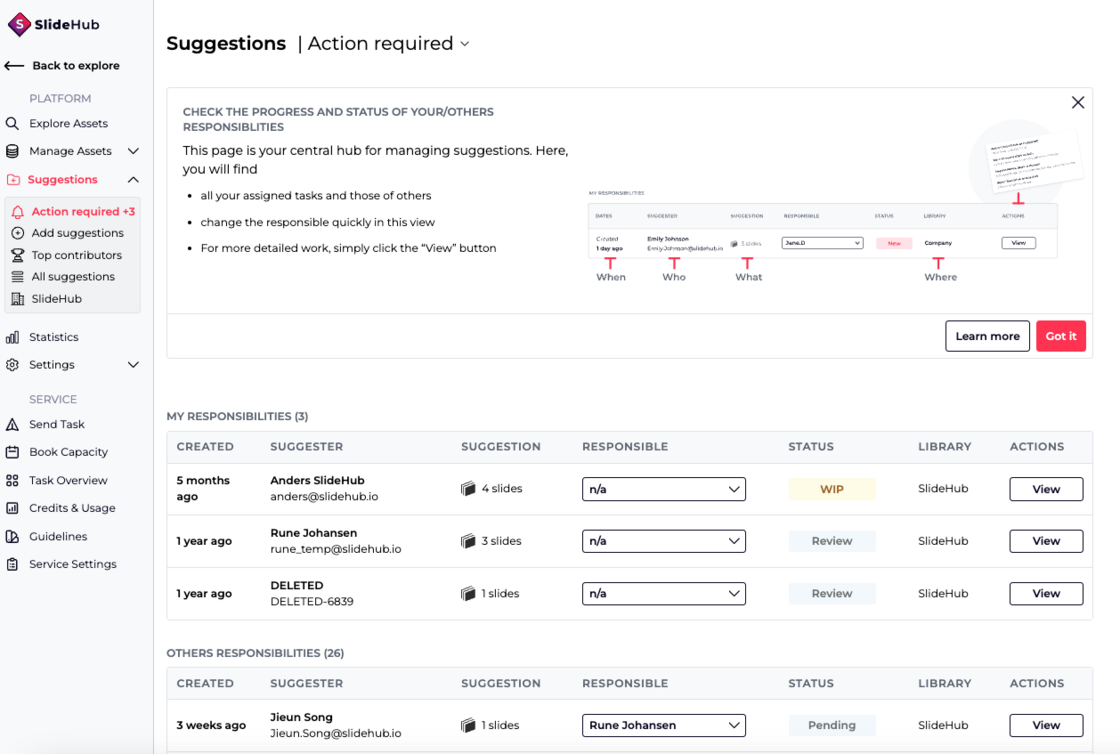Screen dimensions: 1120x754
Task: Click slides icon in DELETED-6839 row
Action: (468, 593)
